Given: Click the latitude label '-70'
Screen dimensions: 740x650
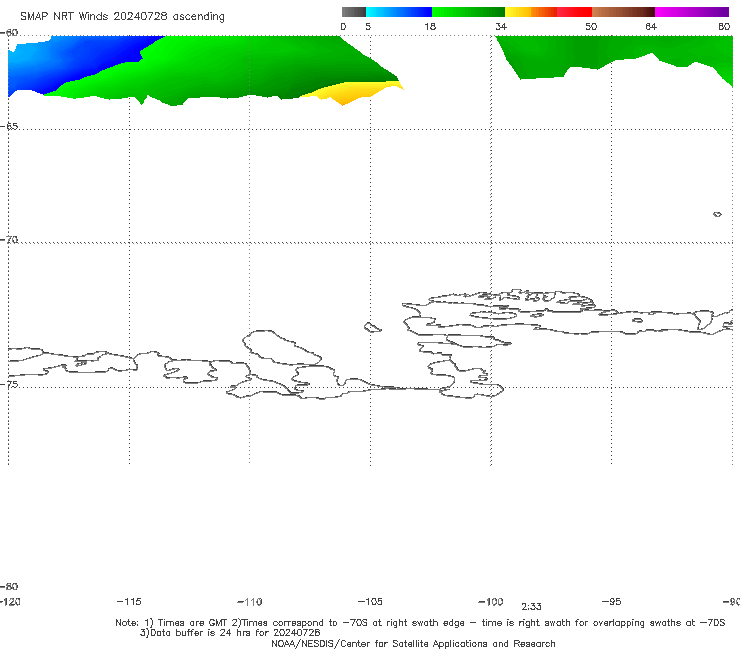Looking at the screenshot, I should [x=9, y=240].
